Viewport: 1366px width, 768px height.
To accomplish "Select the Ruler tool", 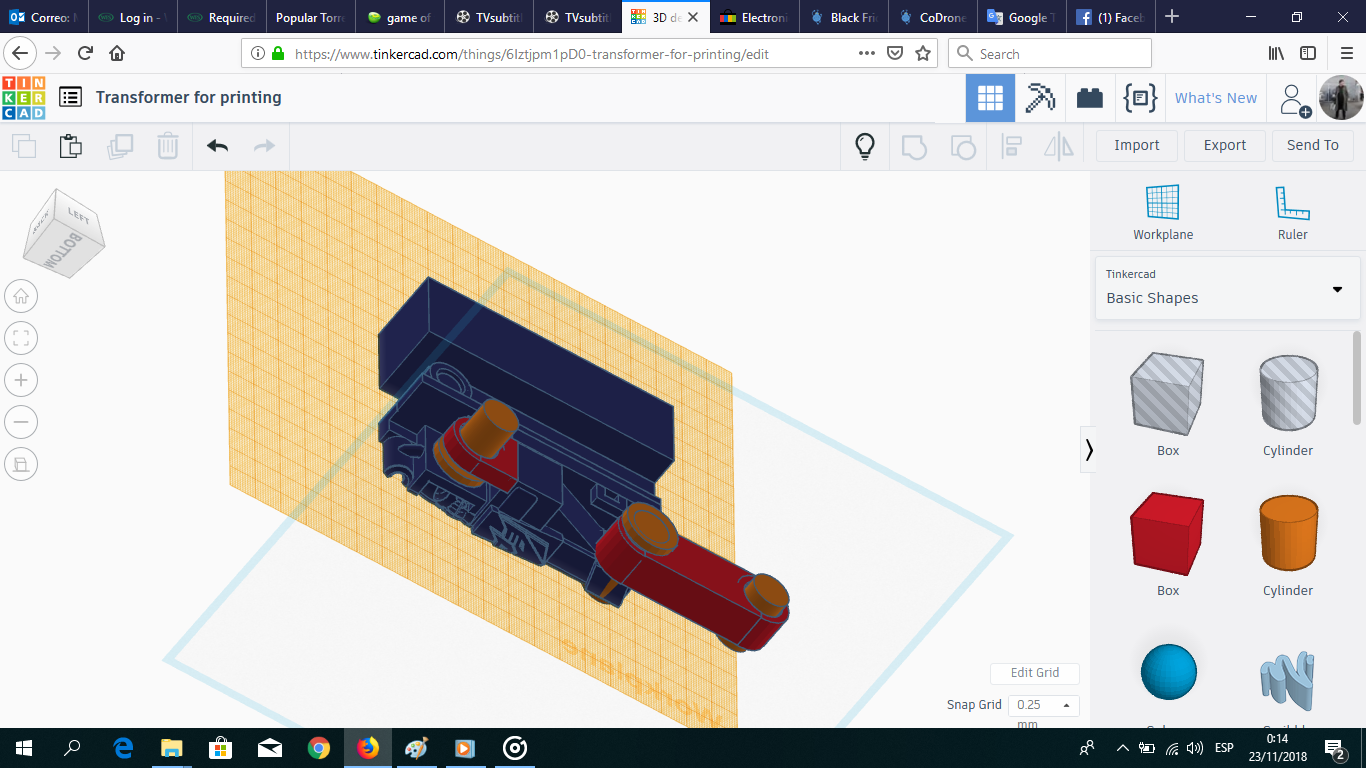I will point(1293,213).
